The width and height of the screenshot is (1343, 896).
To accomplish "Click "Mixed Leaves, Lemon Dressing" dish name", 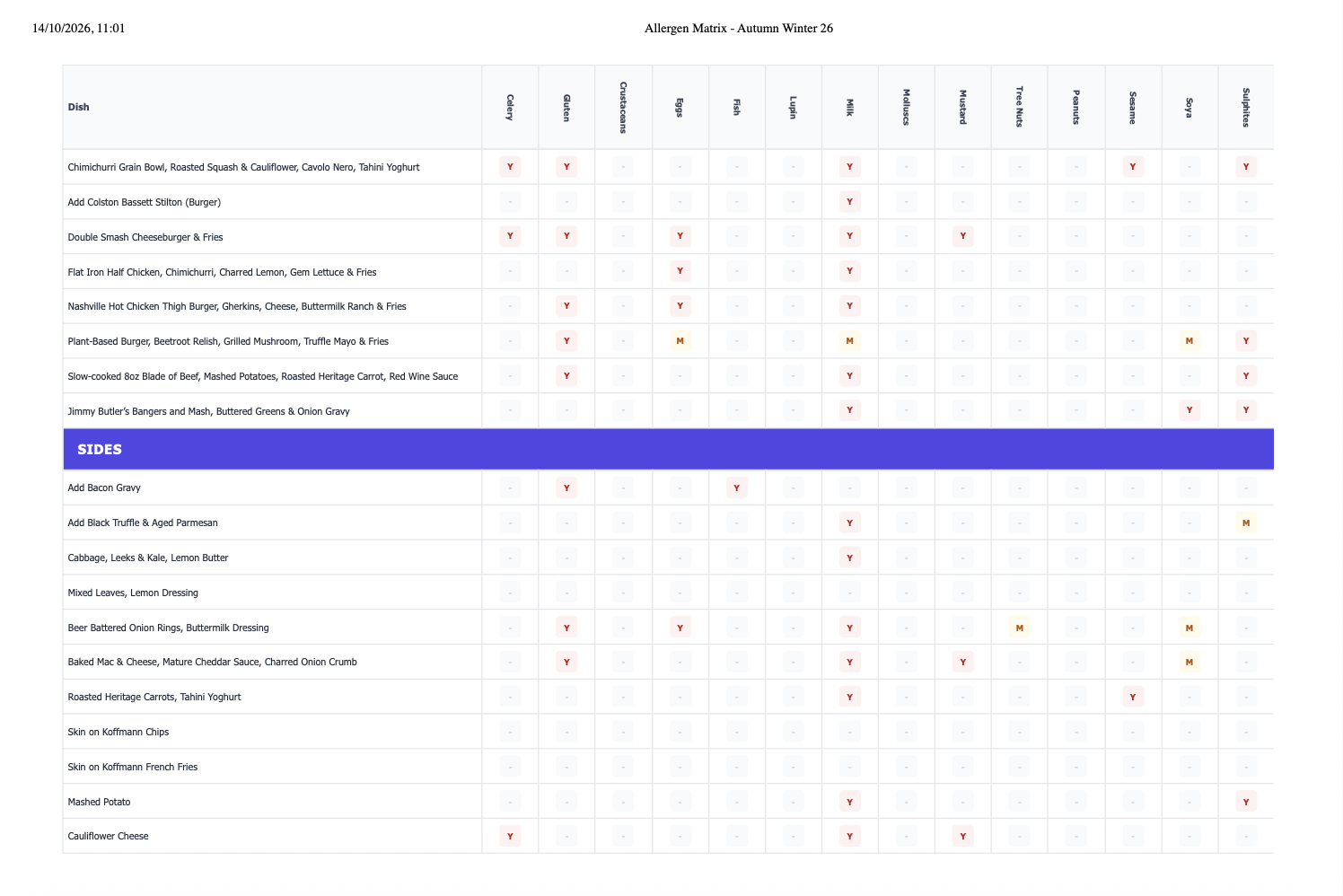I will [133, 593].
